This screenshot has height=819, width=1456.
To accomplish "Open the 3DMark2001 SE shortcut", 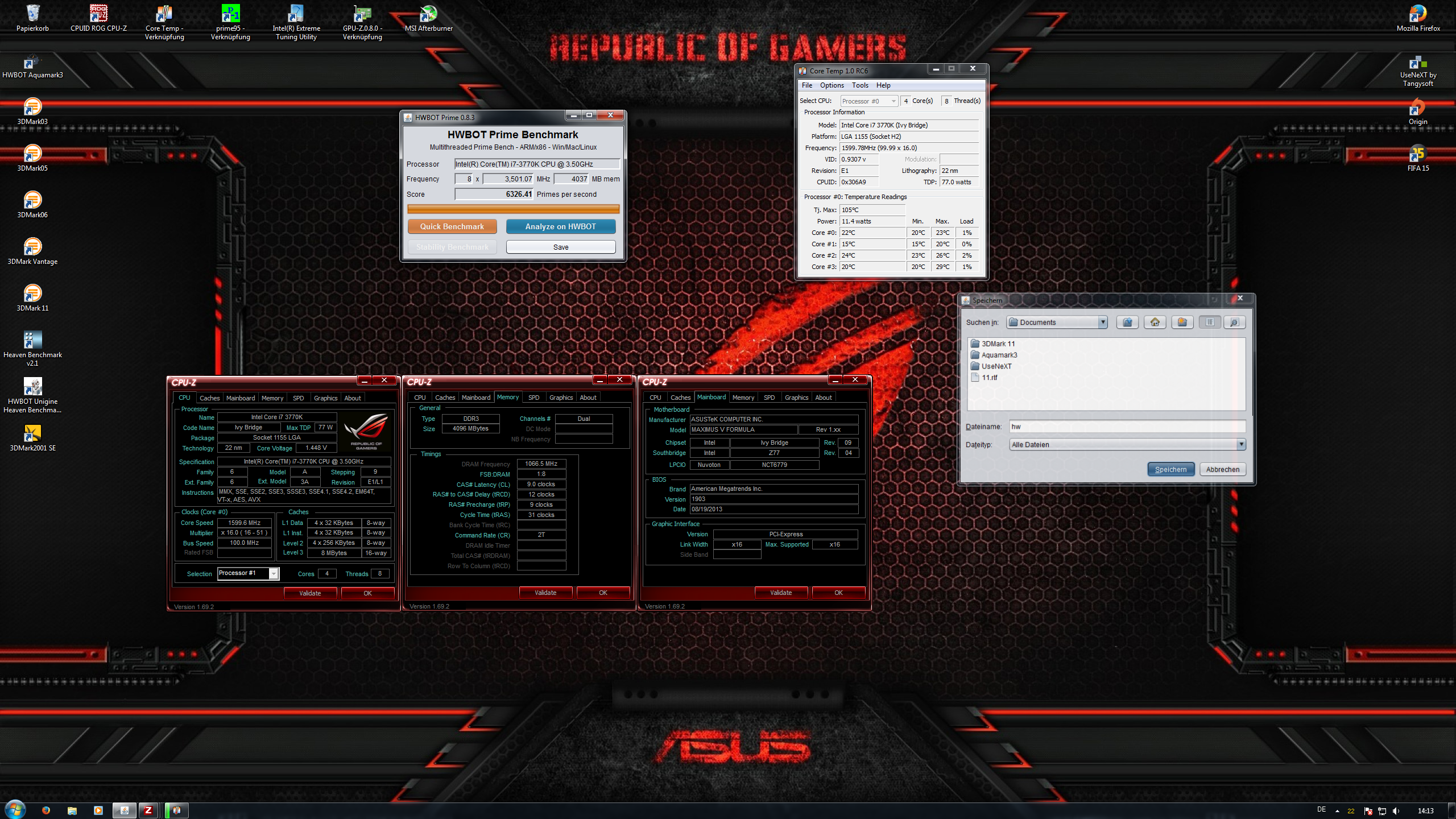I will (x=32, y=437).
